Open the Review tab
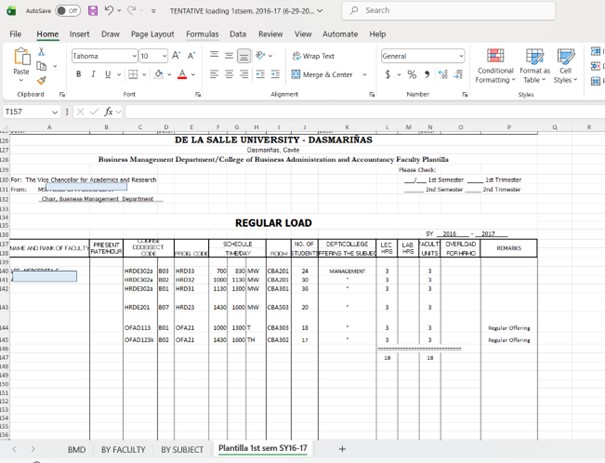 (x=270, y=34)
